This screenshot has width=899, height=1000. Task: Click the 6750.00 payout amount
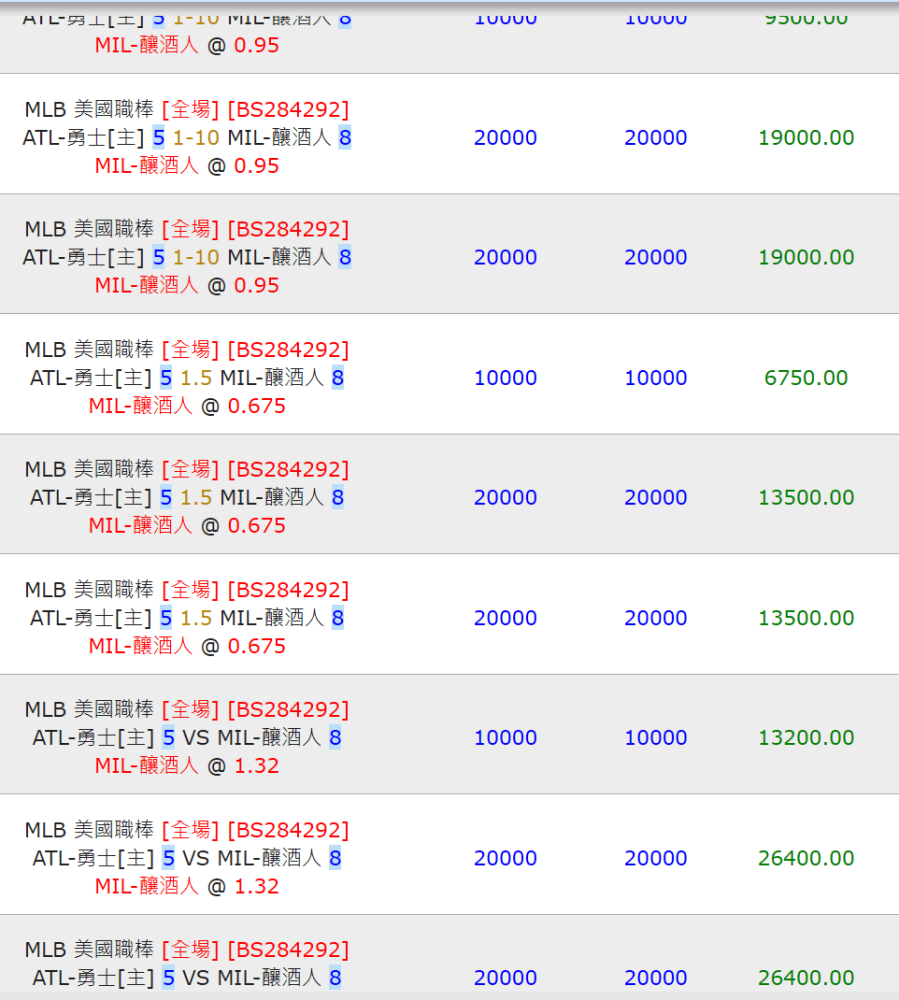pyautogui.click(x=805, y=378)
